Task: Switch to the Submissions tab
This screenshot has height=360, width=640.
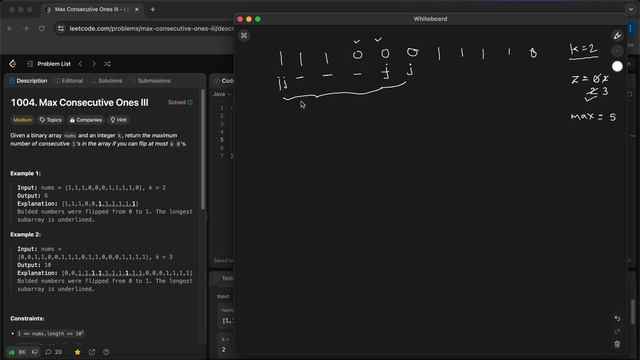Action: (x=150, y=81)
